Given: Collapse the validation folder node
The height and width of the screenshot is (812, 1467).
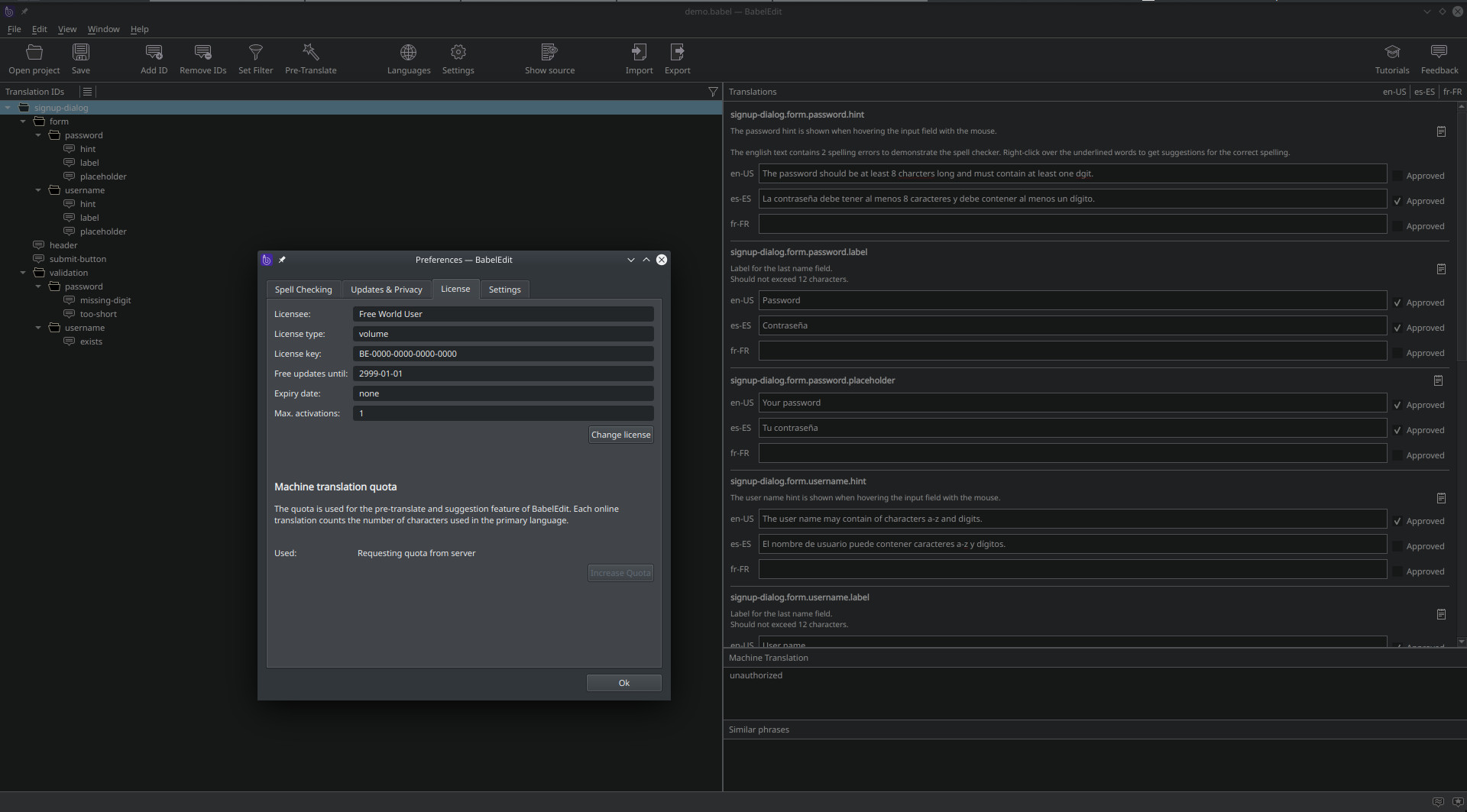Looking at the screenshot, I should tap(23, 273).
